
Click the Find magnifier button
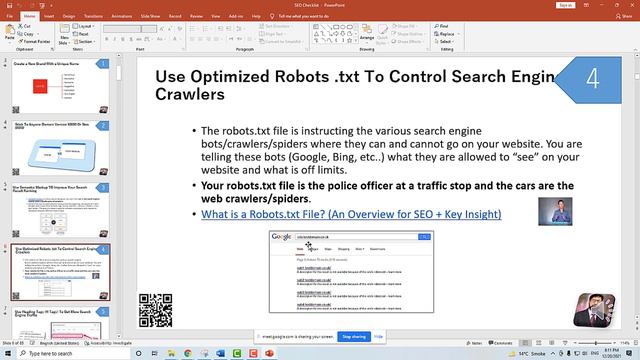[x=441, y=26]
